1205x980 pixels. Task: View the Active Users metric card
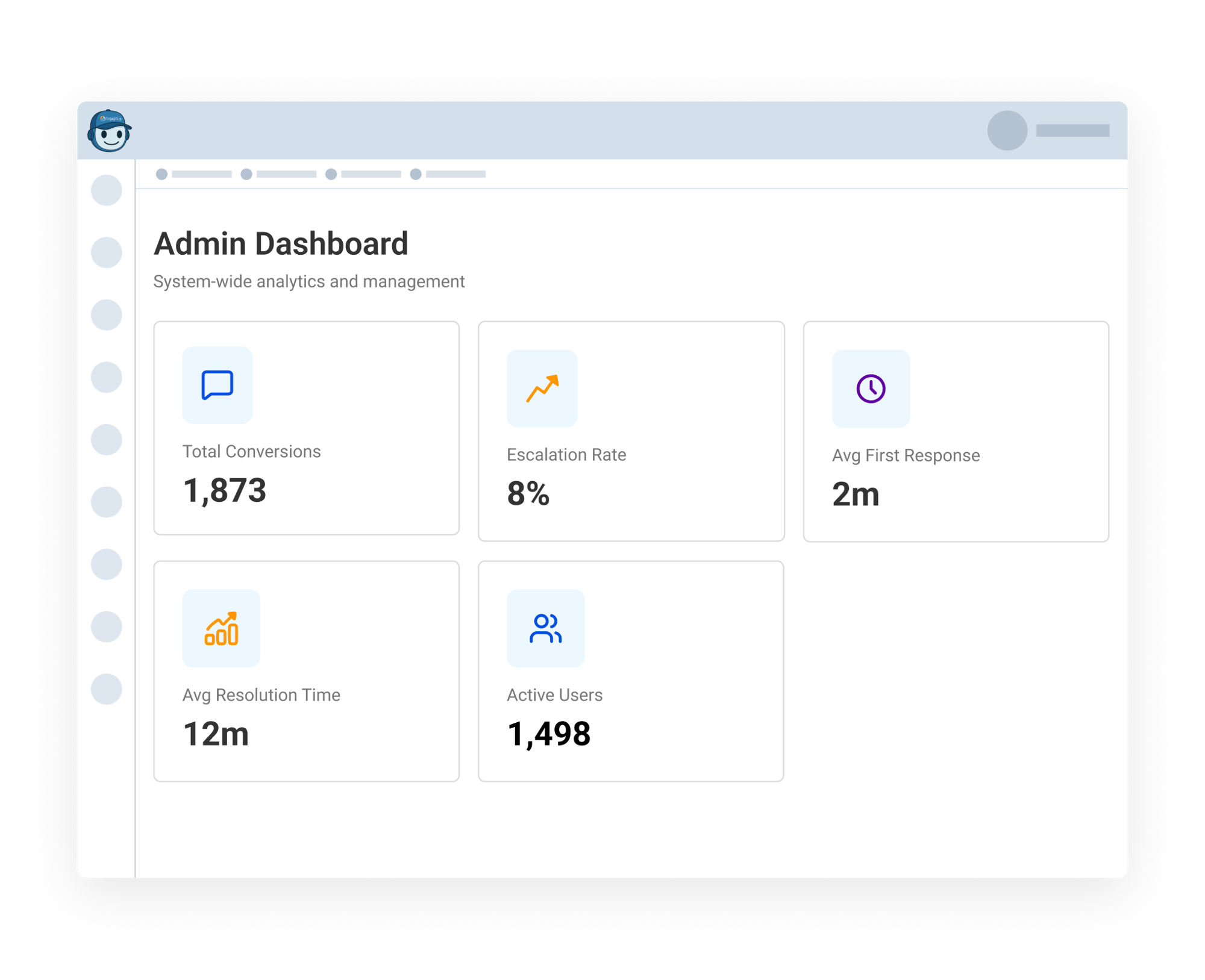631,669
